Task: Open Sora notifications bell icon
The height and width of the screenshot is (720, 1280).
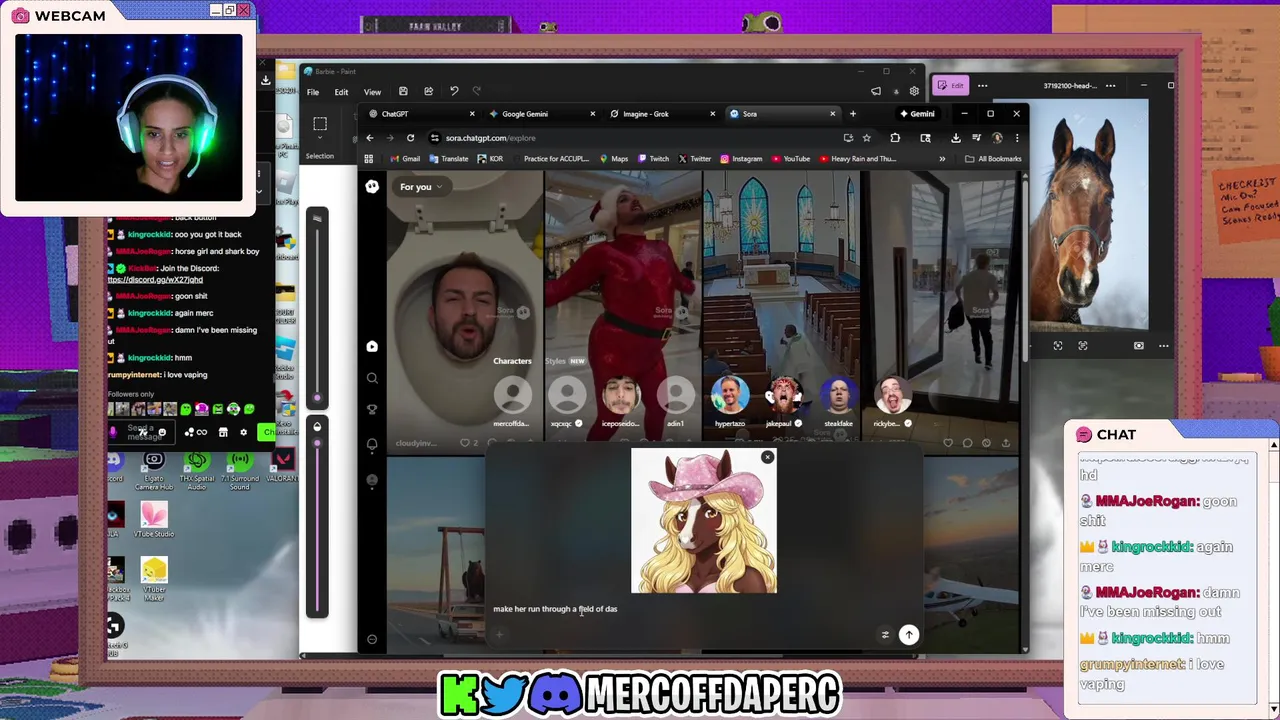Action: coord(372,444)
